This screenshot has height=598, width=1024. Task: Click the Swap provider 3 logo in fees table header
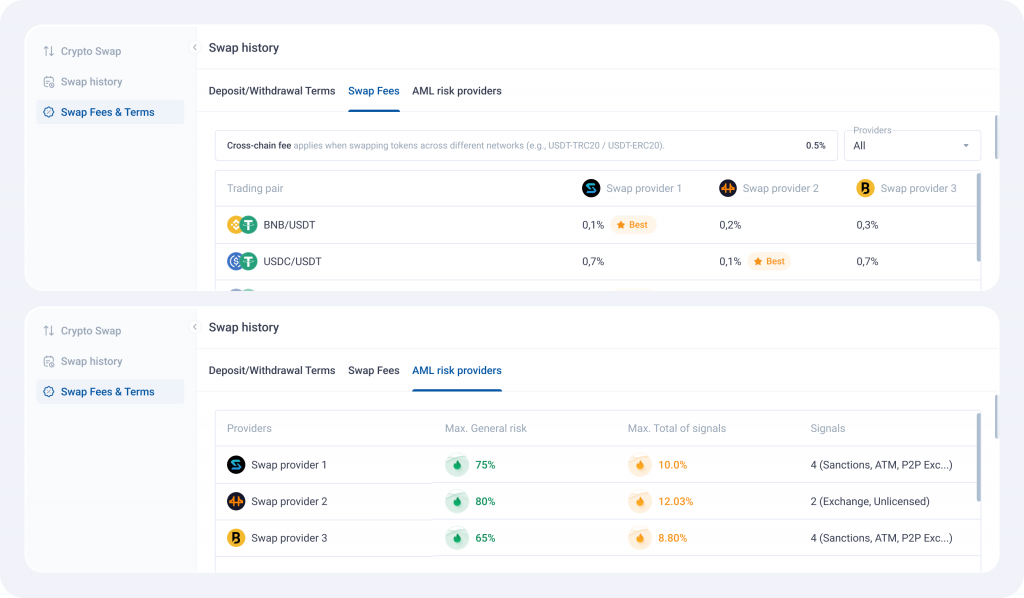tap(865, 188)
